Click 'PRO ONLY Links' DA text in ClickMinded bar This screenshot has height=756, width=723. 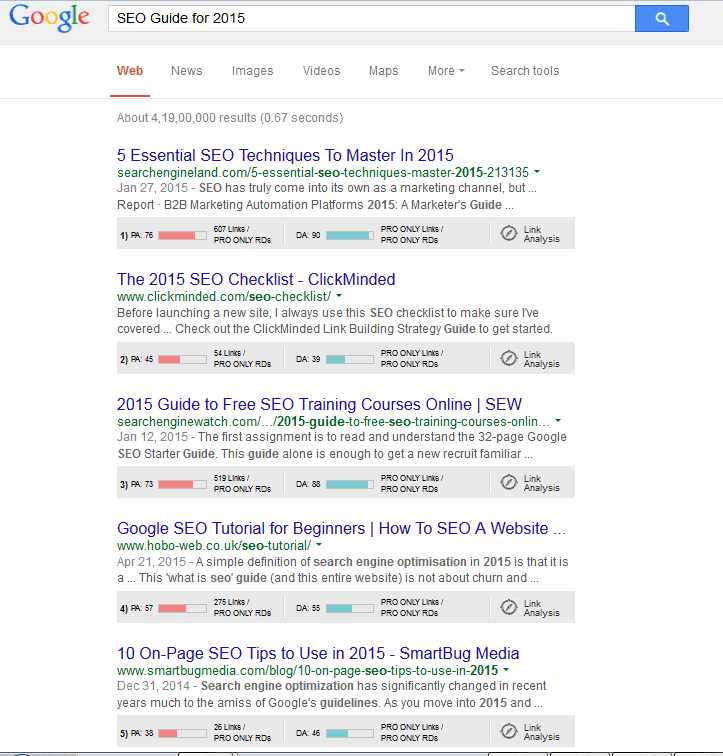pos(411,353)
